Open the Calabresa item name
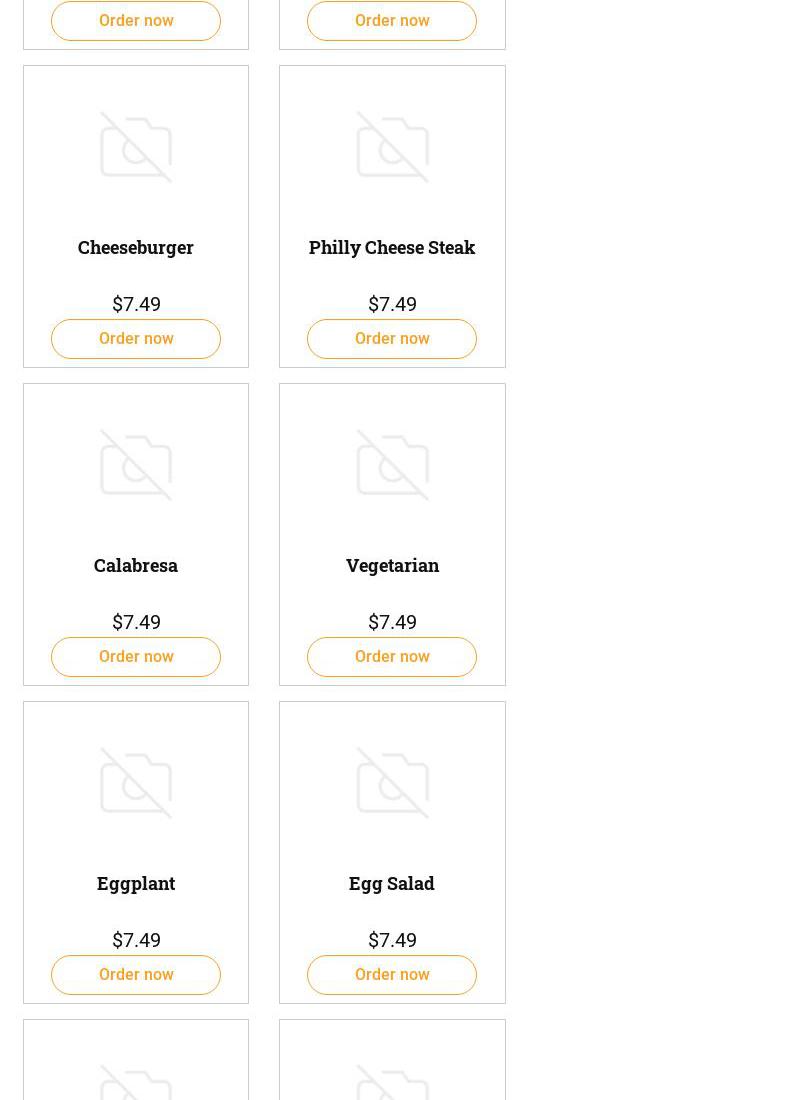785x1100 pixels. point(136,565)
